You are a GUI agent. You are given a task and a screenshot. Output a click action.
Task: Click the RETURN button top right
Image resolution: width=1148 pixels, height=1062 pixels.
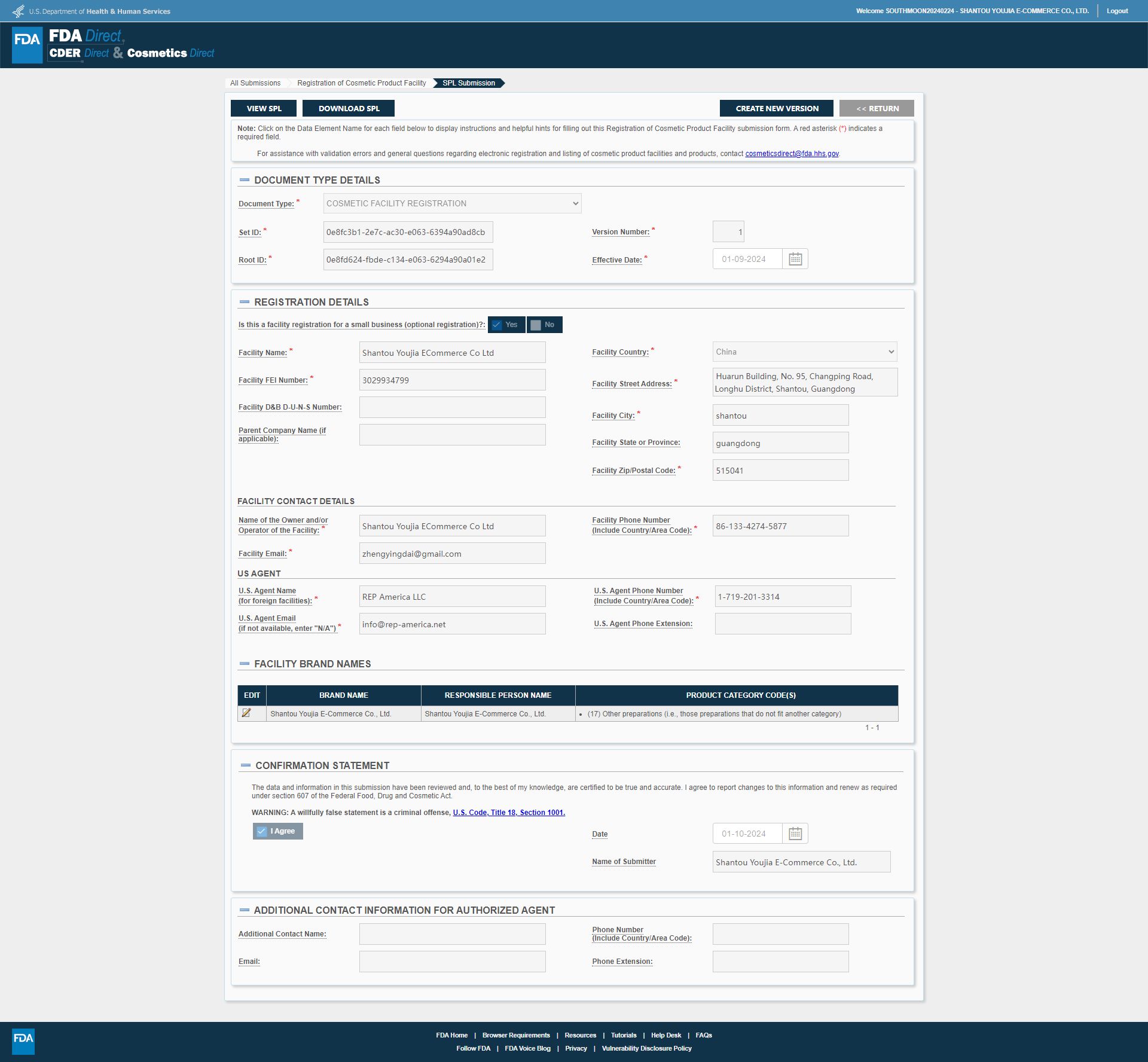click(875, 108)
